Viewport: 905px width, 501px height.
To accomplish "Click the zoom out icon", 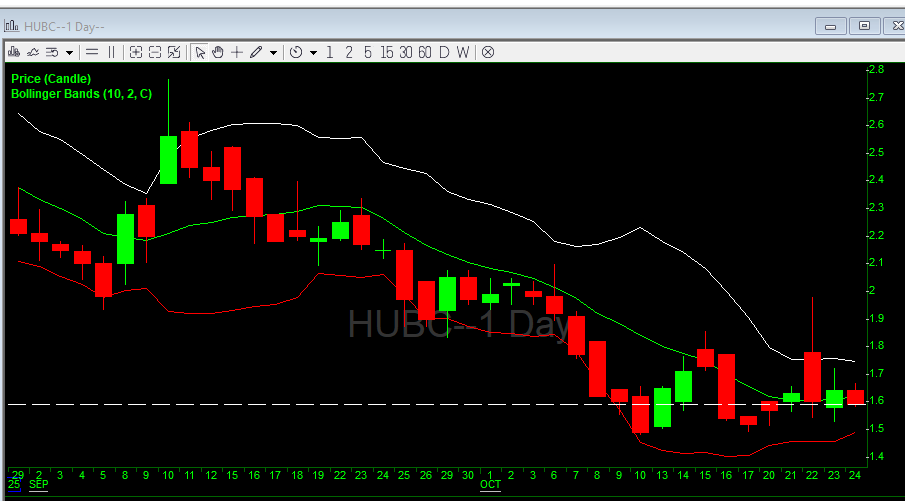I will [156, 52].
